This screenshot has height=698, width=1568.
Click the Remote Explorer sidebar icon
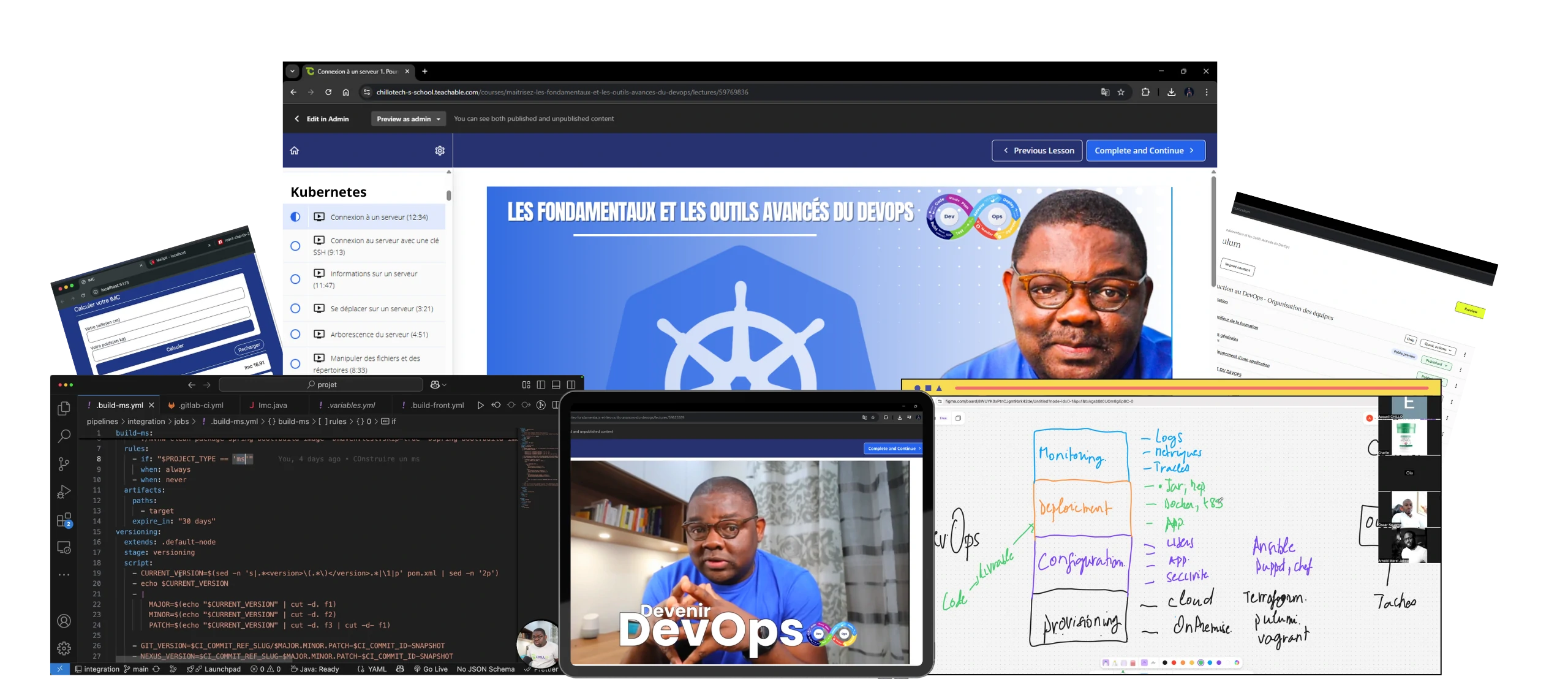pos(64,548)
